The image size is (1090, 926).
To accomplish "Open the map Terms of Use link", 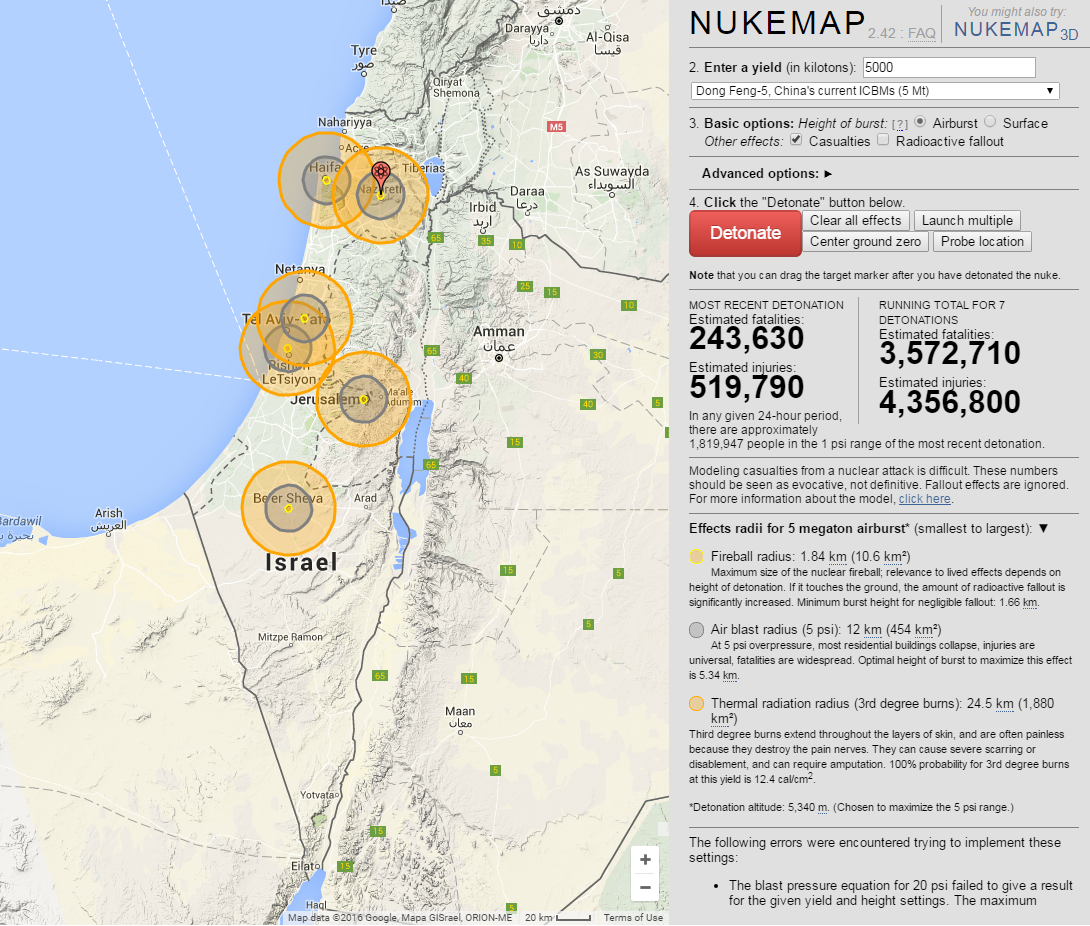I will (633, 918).
